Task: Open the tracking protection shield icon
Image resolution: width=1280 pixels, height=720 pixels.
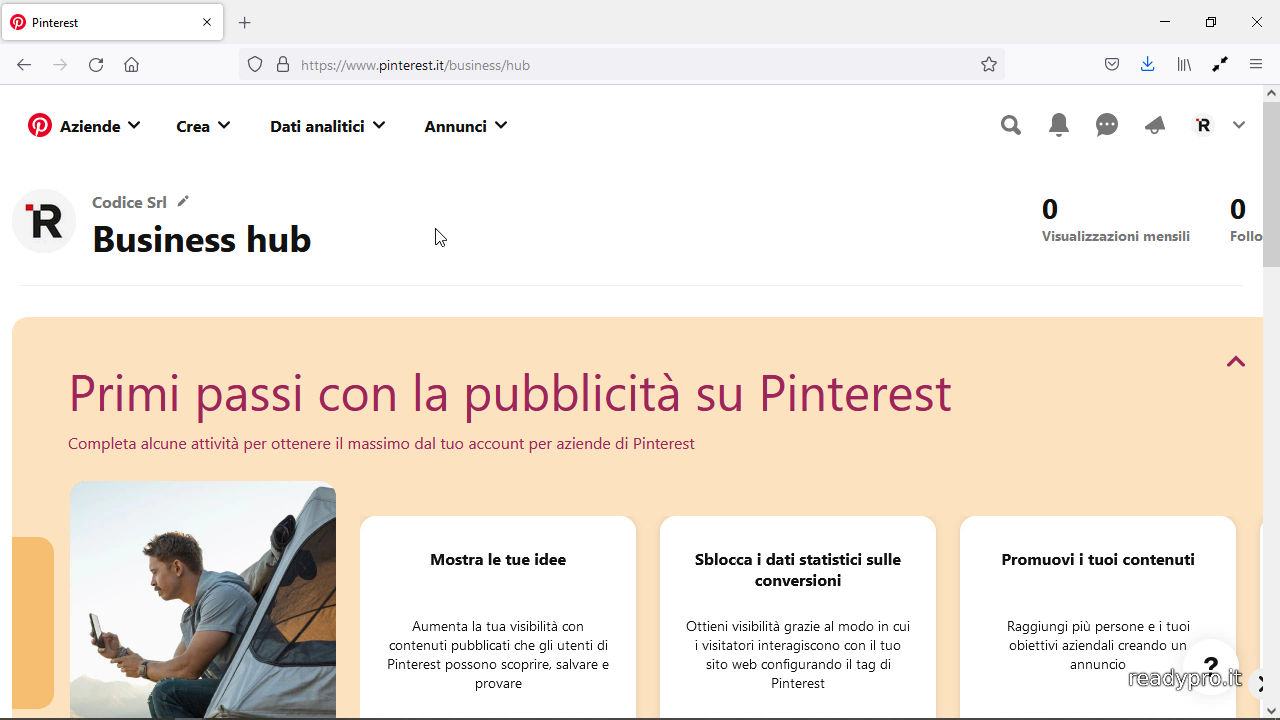Action: [255, 64]
